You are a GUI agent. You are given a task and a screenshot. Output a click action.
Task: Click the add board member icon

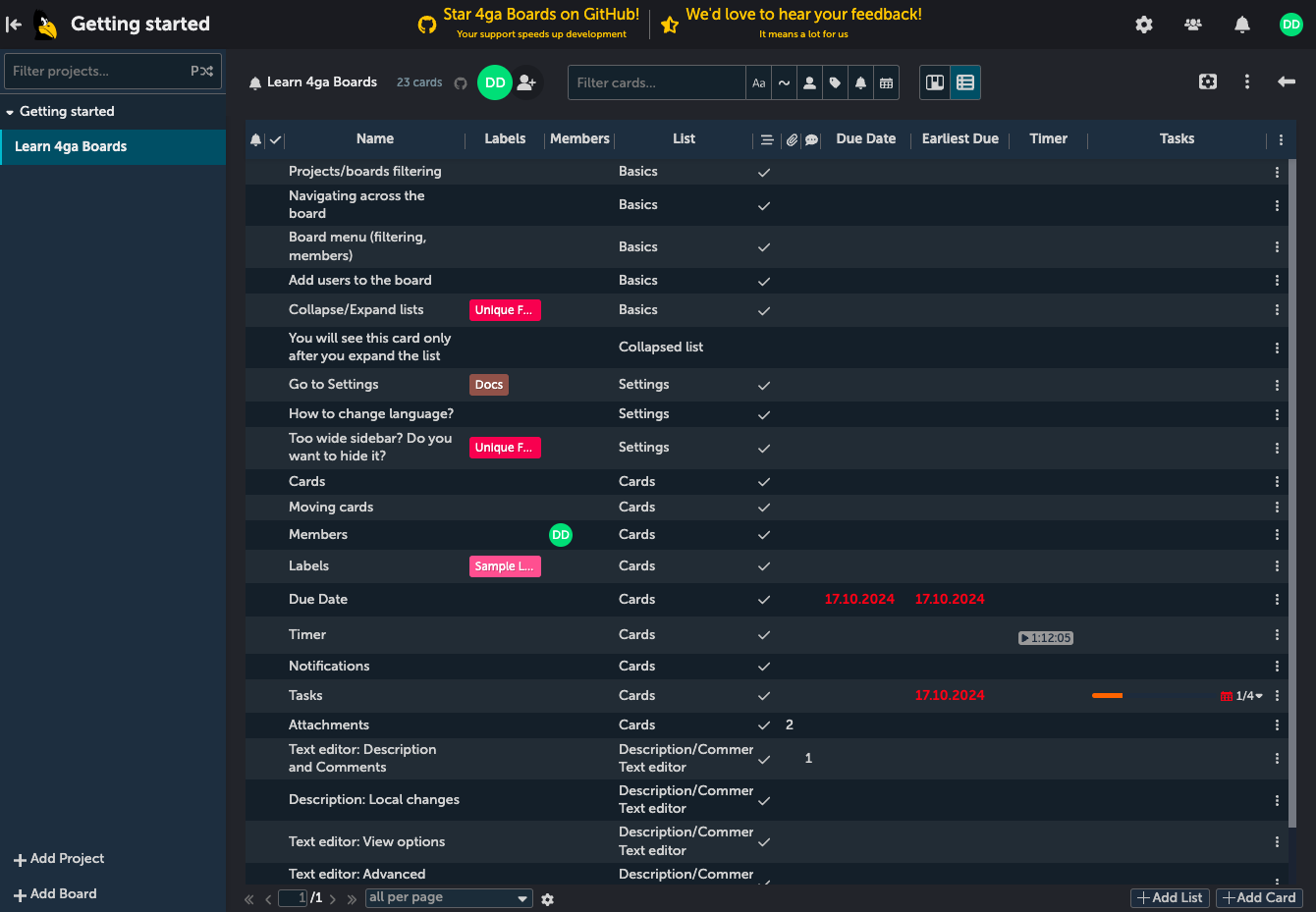pos(527,82)
